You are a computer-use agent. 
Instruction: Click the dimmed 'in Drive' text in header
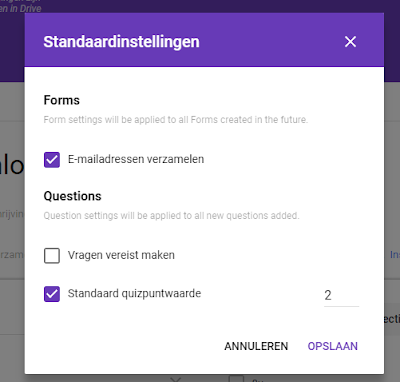coord(21,8)
